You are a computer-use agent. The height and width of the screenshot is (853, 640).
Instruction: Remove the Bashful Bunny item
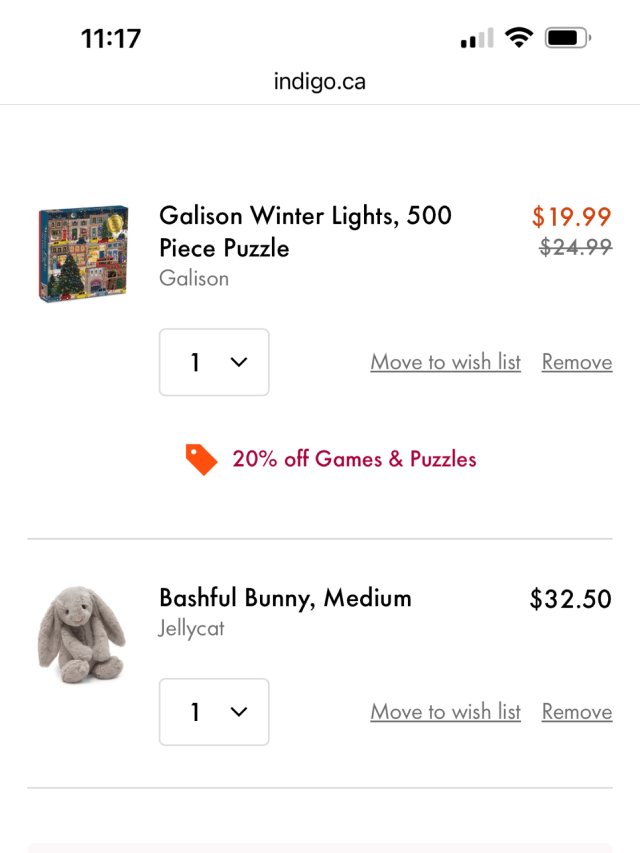[576, 712]
